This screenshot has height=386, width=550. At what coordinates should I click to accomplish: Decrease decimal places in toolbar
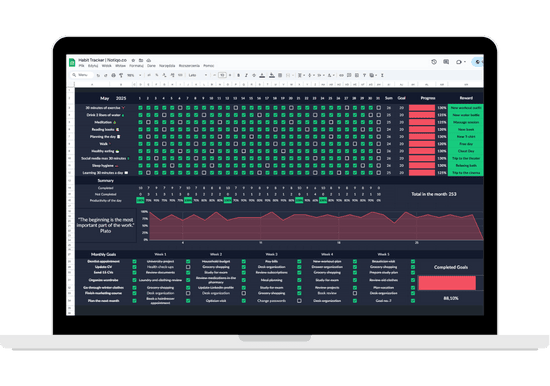tap(165, 75)
